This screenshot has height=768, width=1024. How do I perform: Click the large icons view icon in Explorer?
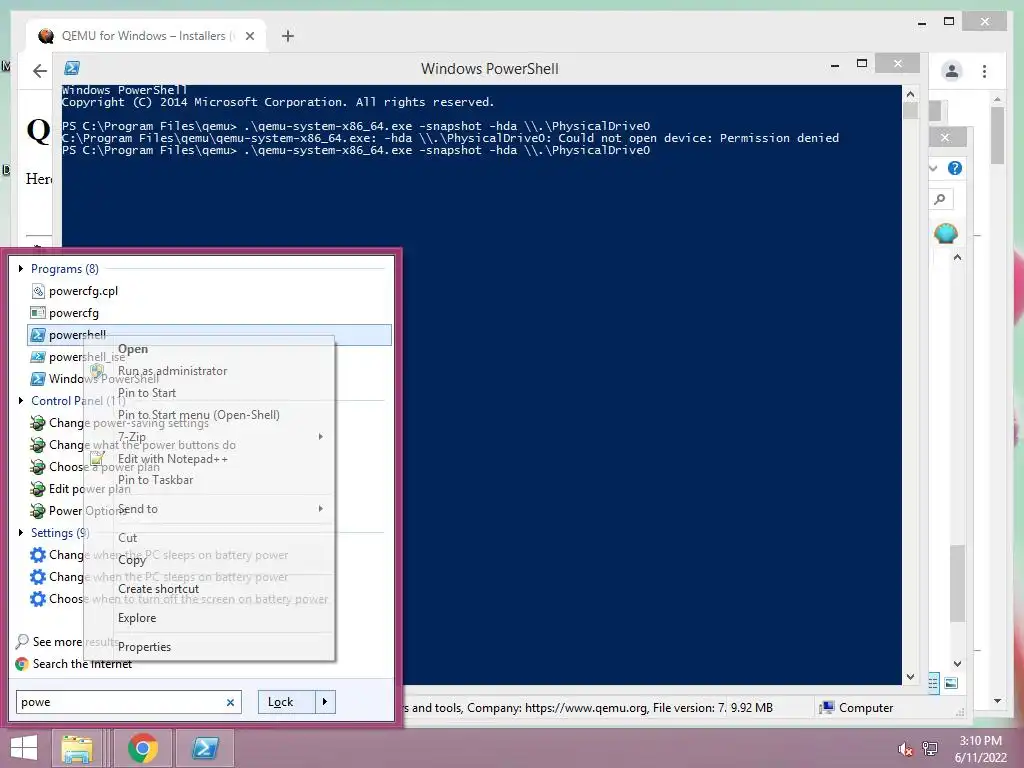coord(951,683)
